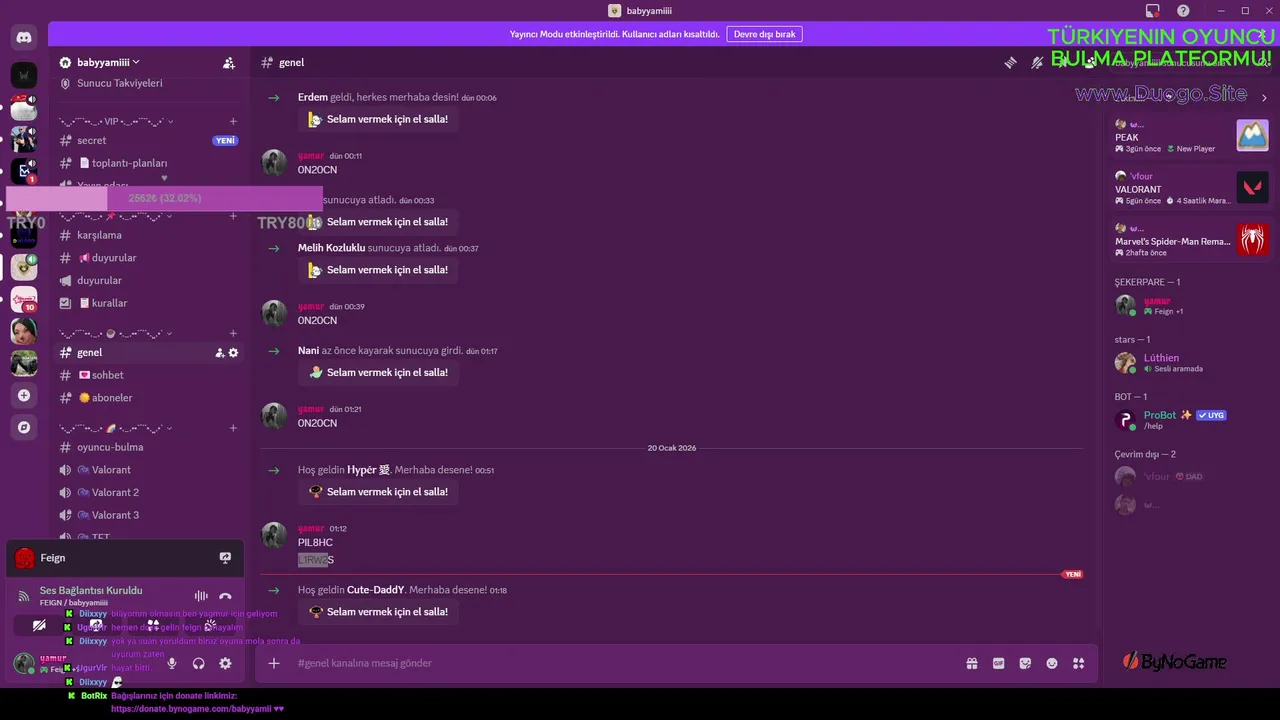This screenshot has height=720, width=1280.
Task: Open voice connection signal info icon
Action: point(24,596)
